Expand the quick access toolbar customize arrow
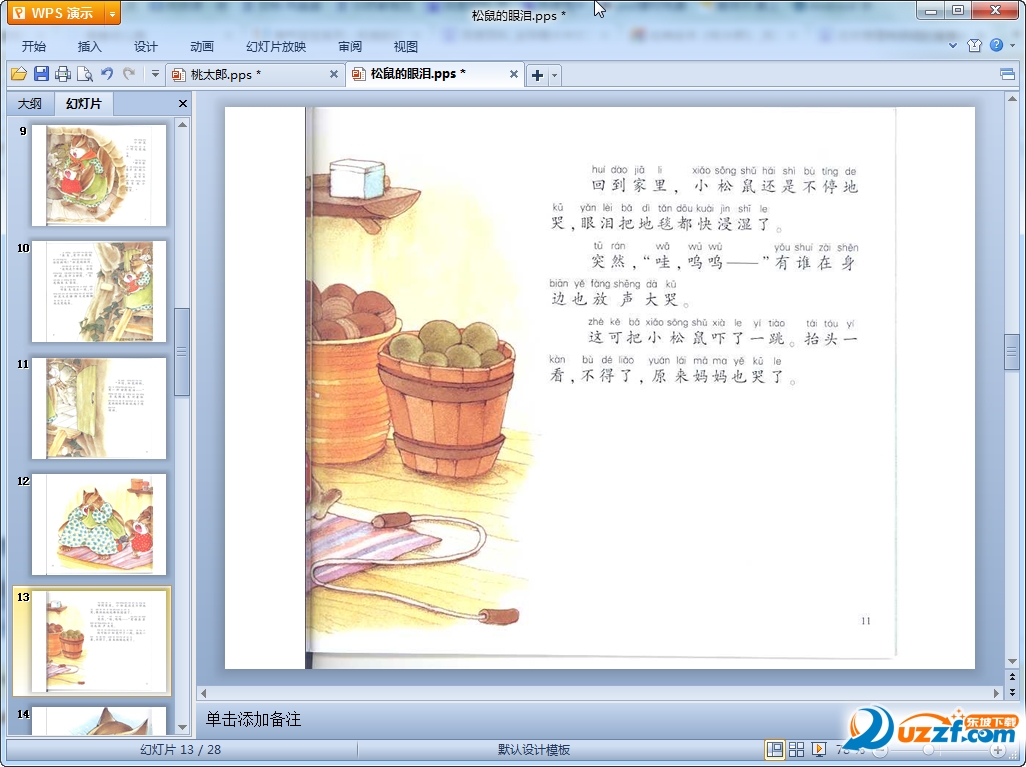 (x=155, y=74)
